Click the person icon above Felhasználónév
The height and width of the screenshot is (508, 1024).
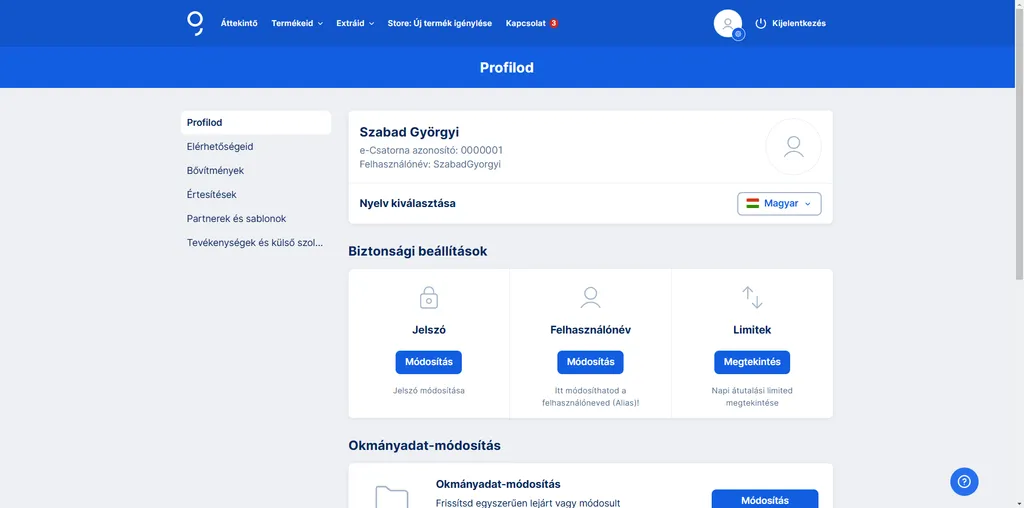point(590,297)
